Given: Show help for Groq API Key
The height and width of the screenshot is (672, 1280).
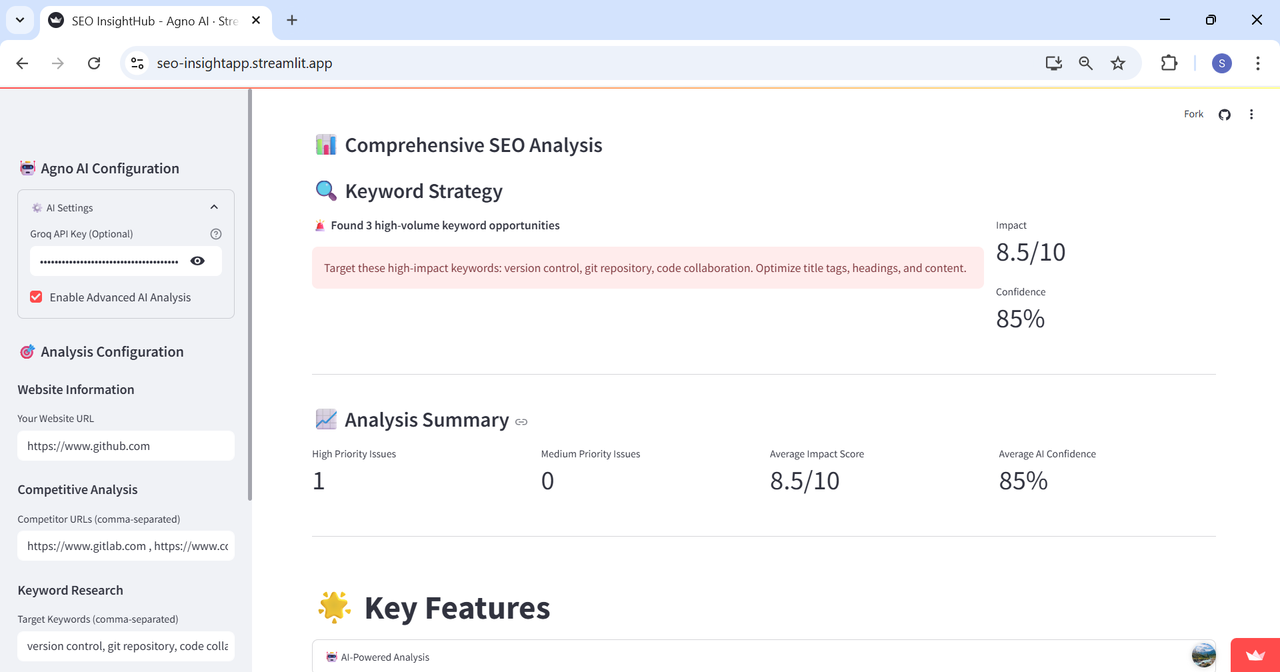Looking at the screenshot, I should (216, 234).
